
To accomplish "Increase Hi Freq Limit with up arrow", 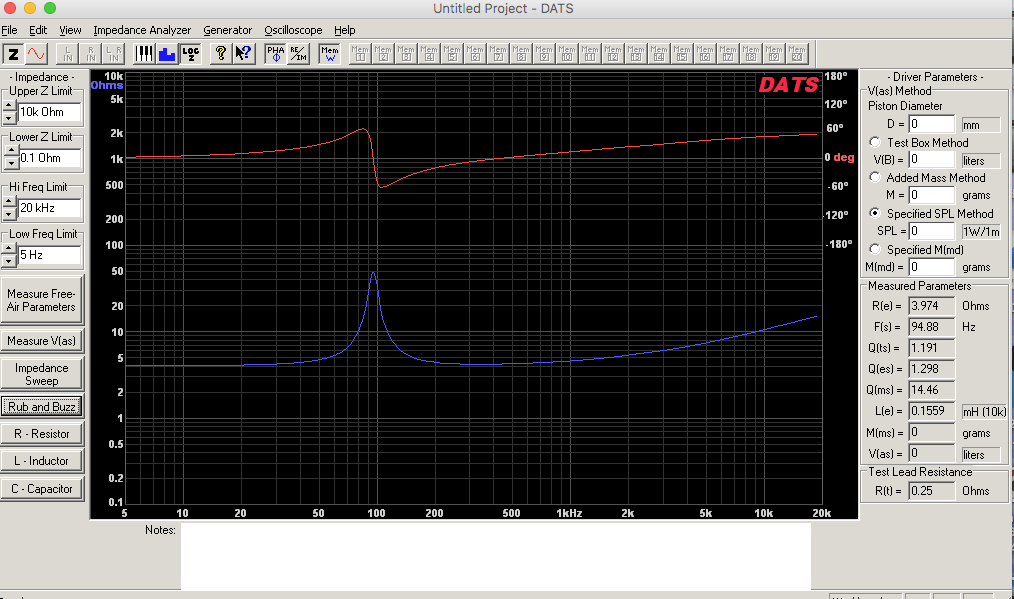I will [x=9, y=201].
